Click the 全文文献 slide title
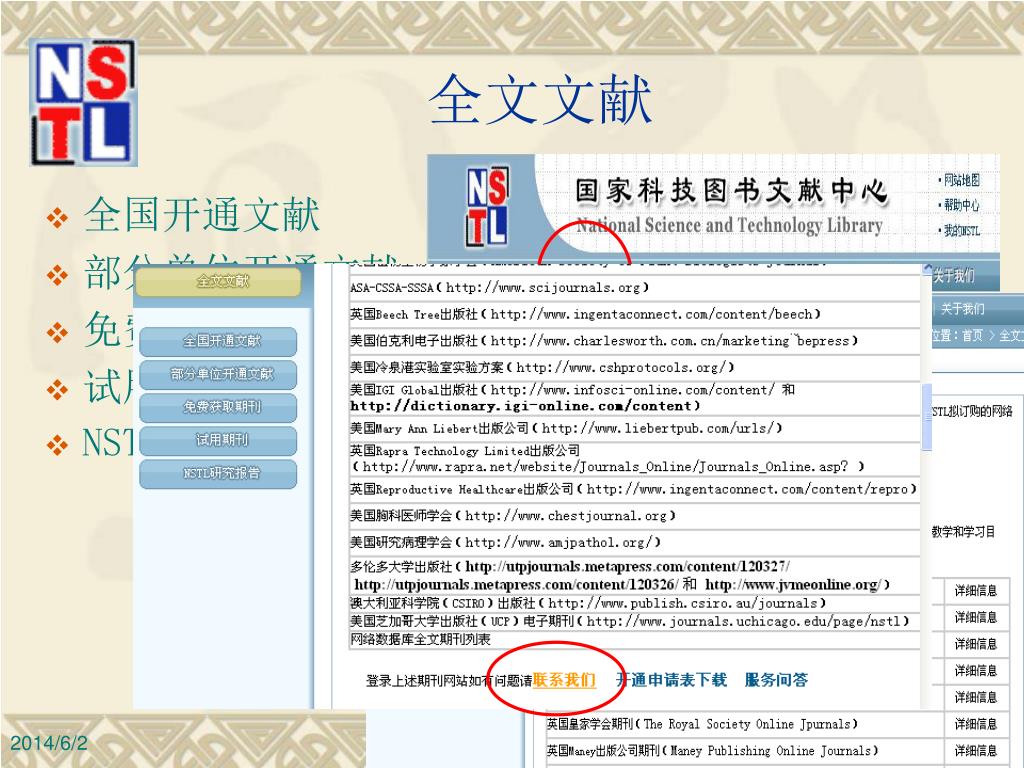This screenshot has height=768, width=1024. click(540, 99)
